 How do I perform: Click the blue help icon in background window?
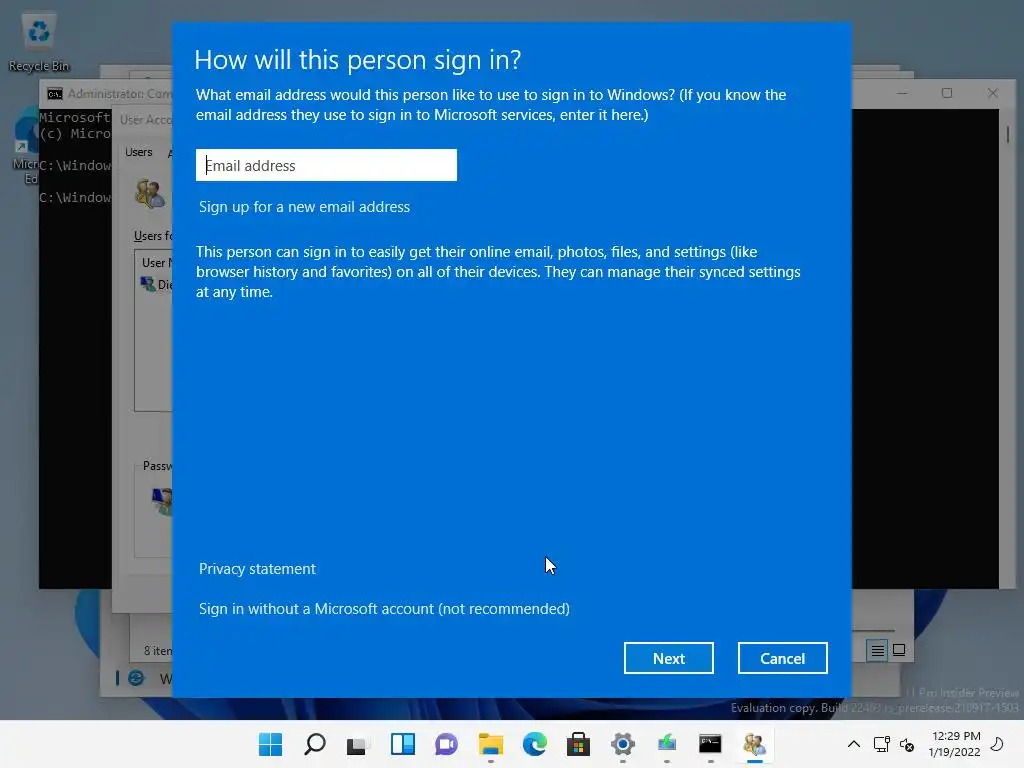point(136,678)
